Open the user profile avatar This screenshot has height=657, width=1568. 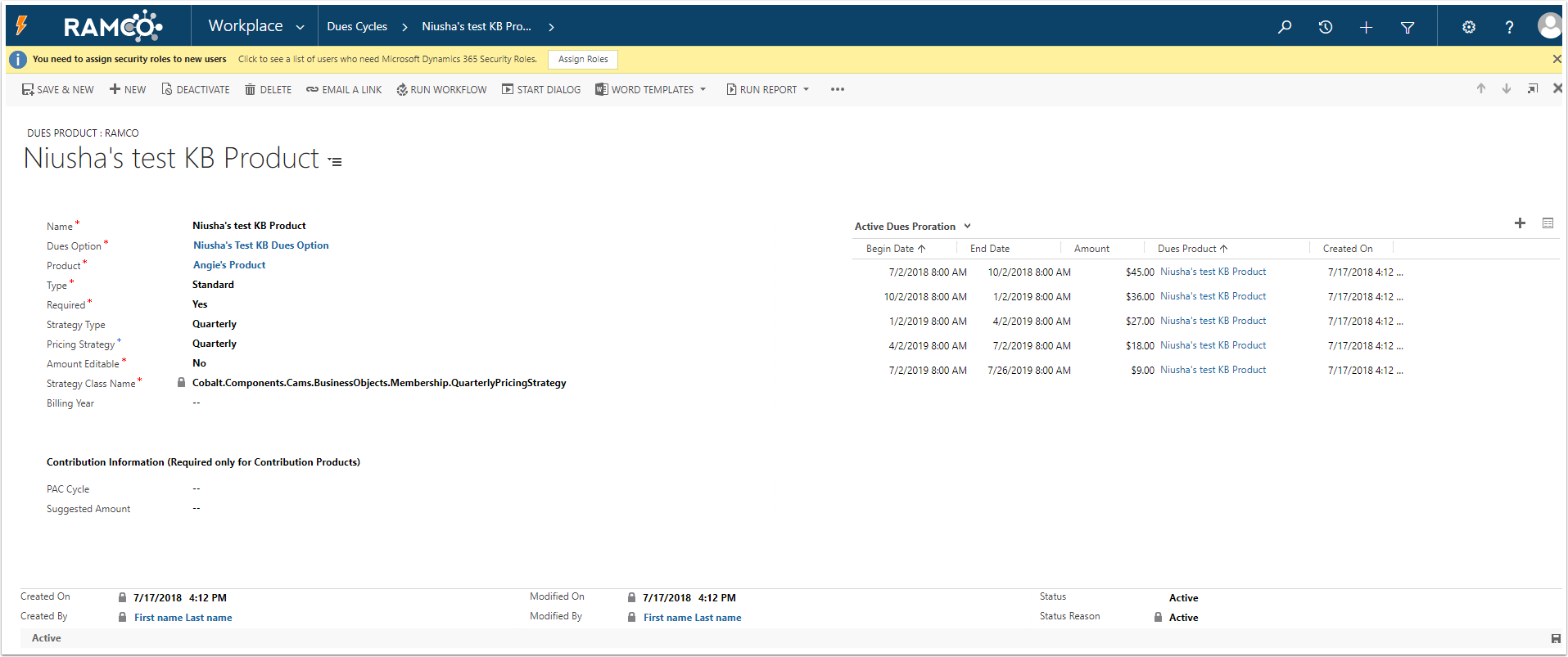1549,25
